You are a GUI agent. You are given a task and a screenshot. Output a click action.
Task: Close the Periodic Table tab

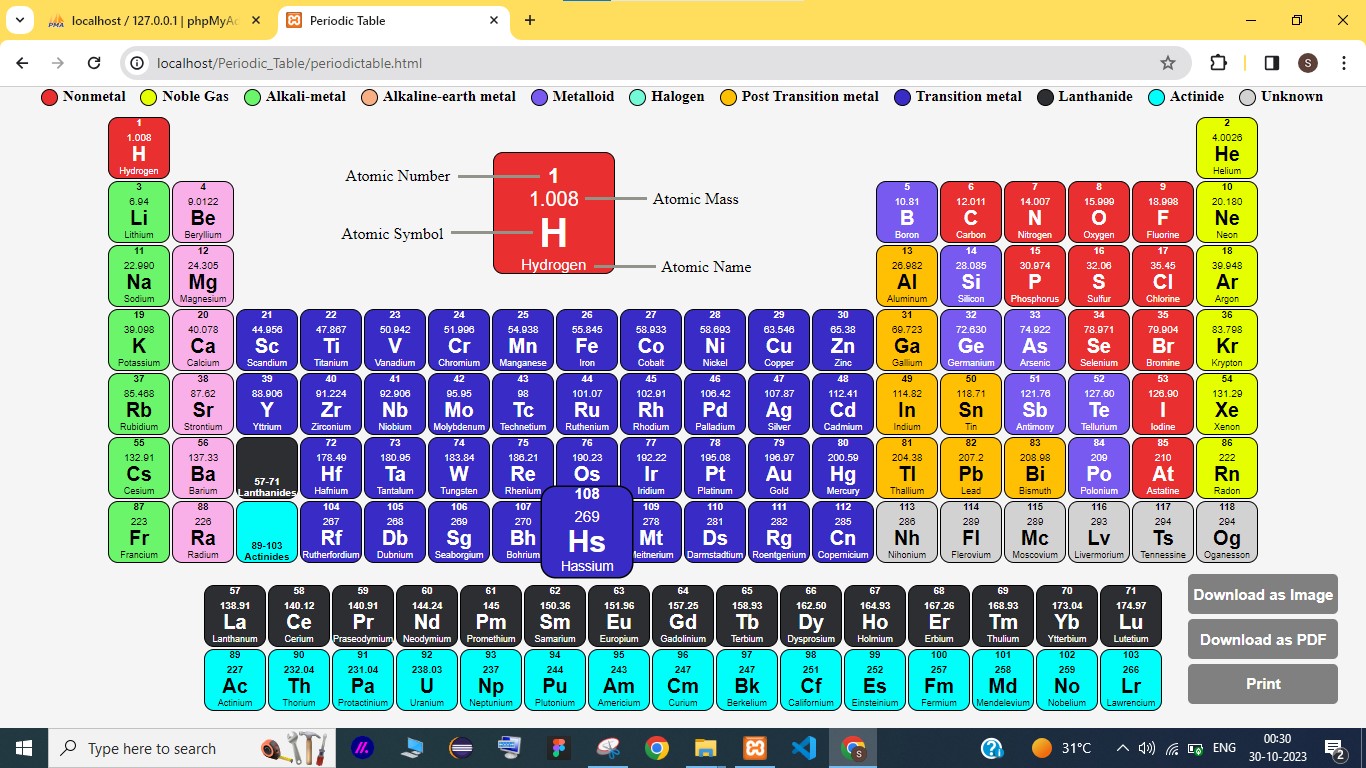click(495, 20)
